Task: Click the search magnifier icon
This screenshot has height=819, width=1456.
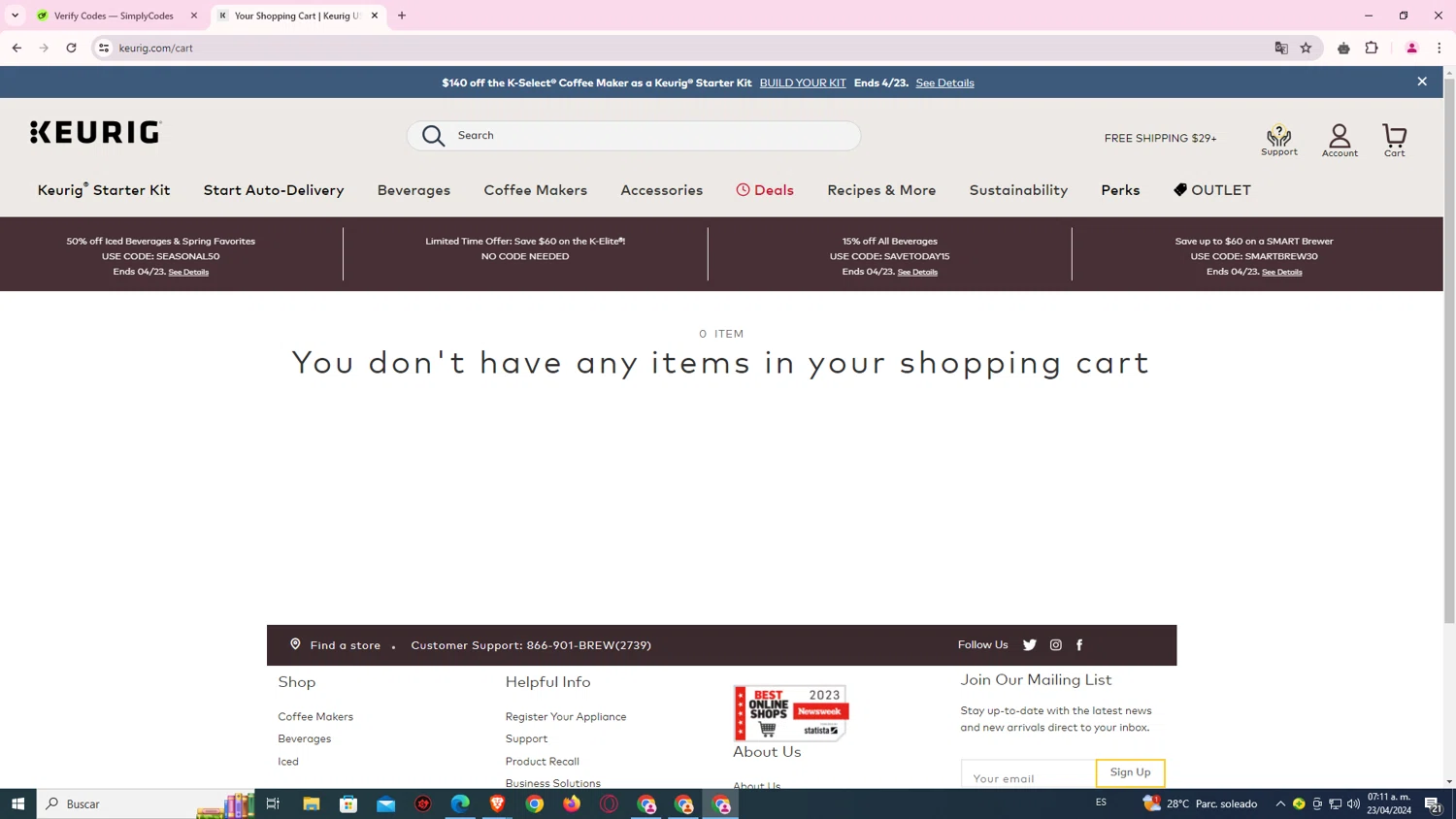Action: coord(433,136)
